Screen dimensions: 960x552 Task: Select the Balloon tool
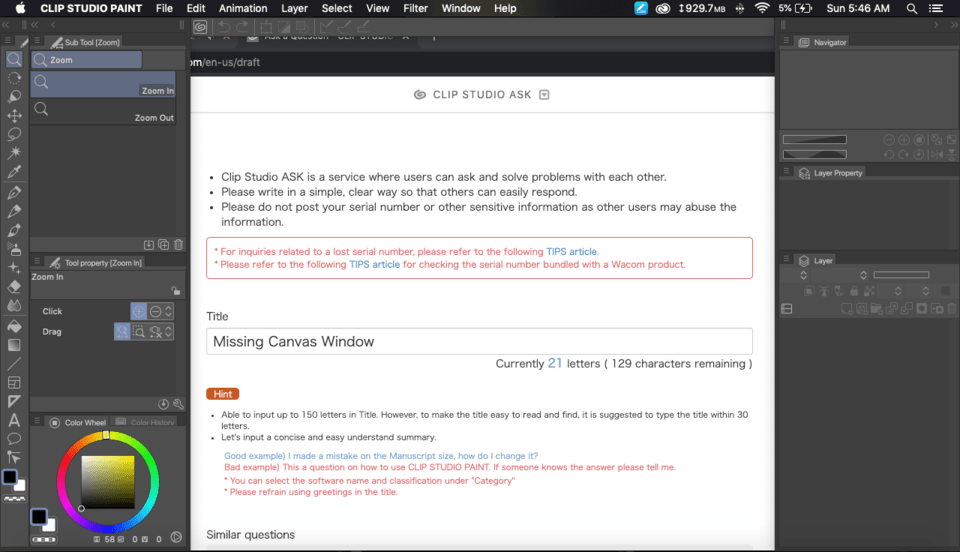point(14,439)
